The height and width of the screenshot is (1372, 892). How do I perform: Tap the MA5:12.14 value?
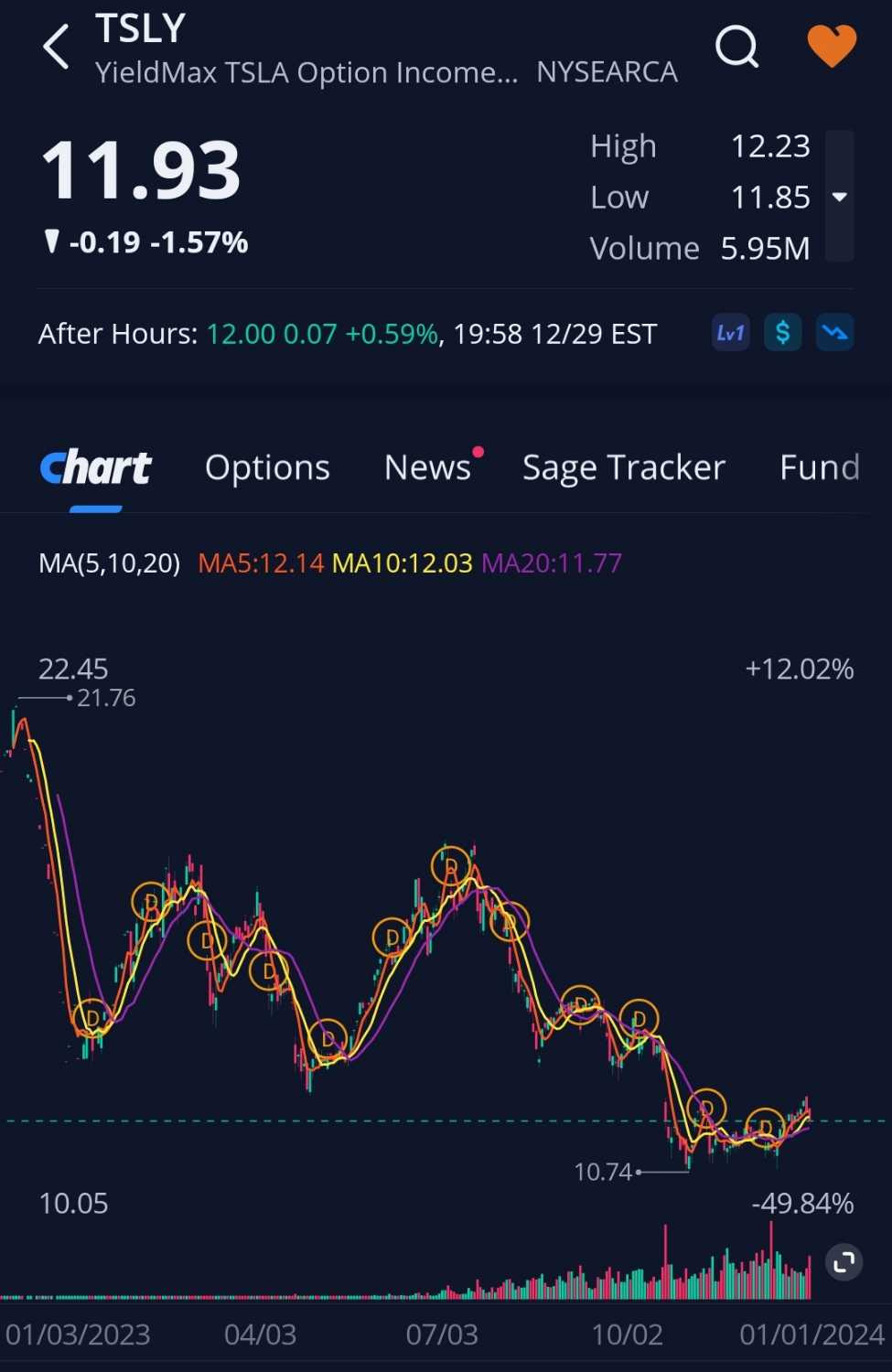pos(261,563)
